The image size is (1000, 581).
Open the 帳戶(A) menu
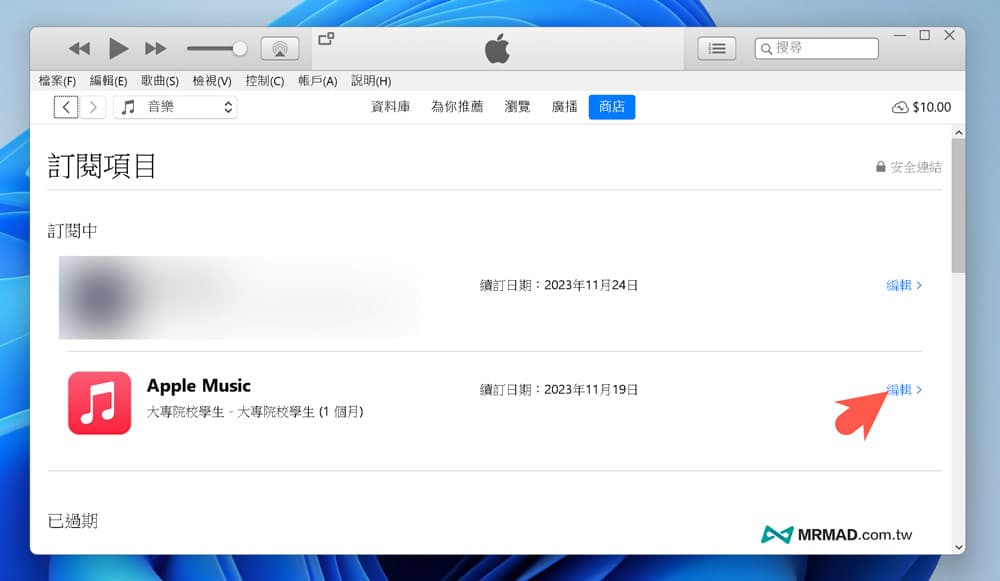point(317,81)
